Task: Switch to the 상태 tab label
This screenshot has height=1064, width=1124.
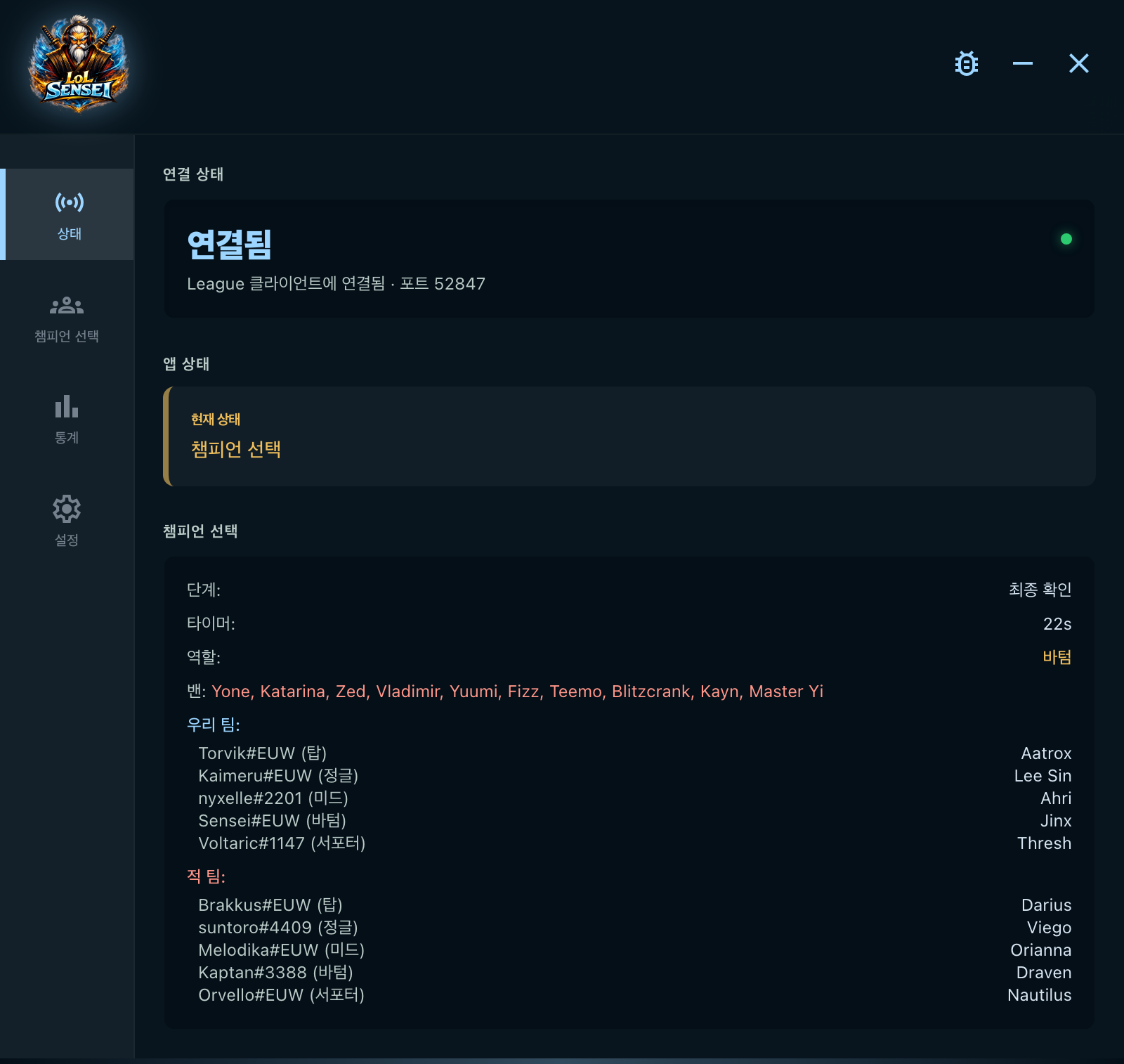Action: click(x=70, y=233)
